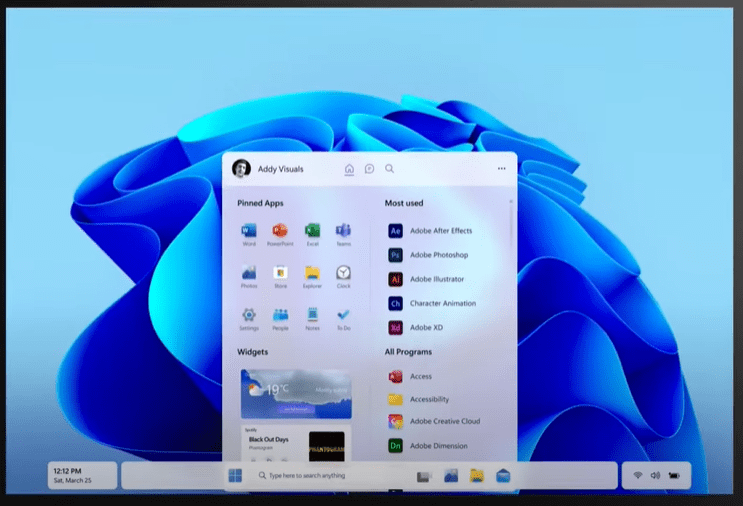Open the Mail icon on taskbar
This screenshot has height=506, width=743.
[x=503, y=476]
